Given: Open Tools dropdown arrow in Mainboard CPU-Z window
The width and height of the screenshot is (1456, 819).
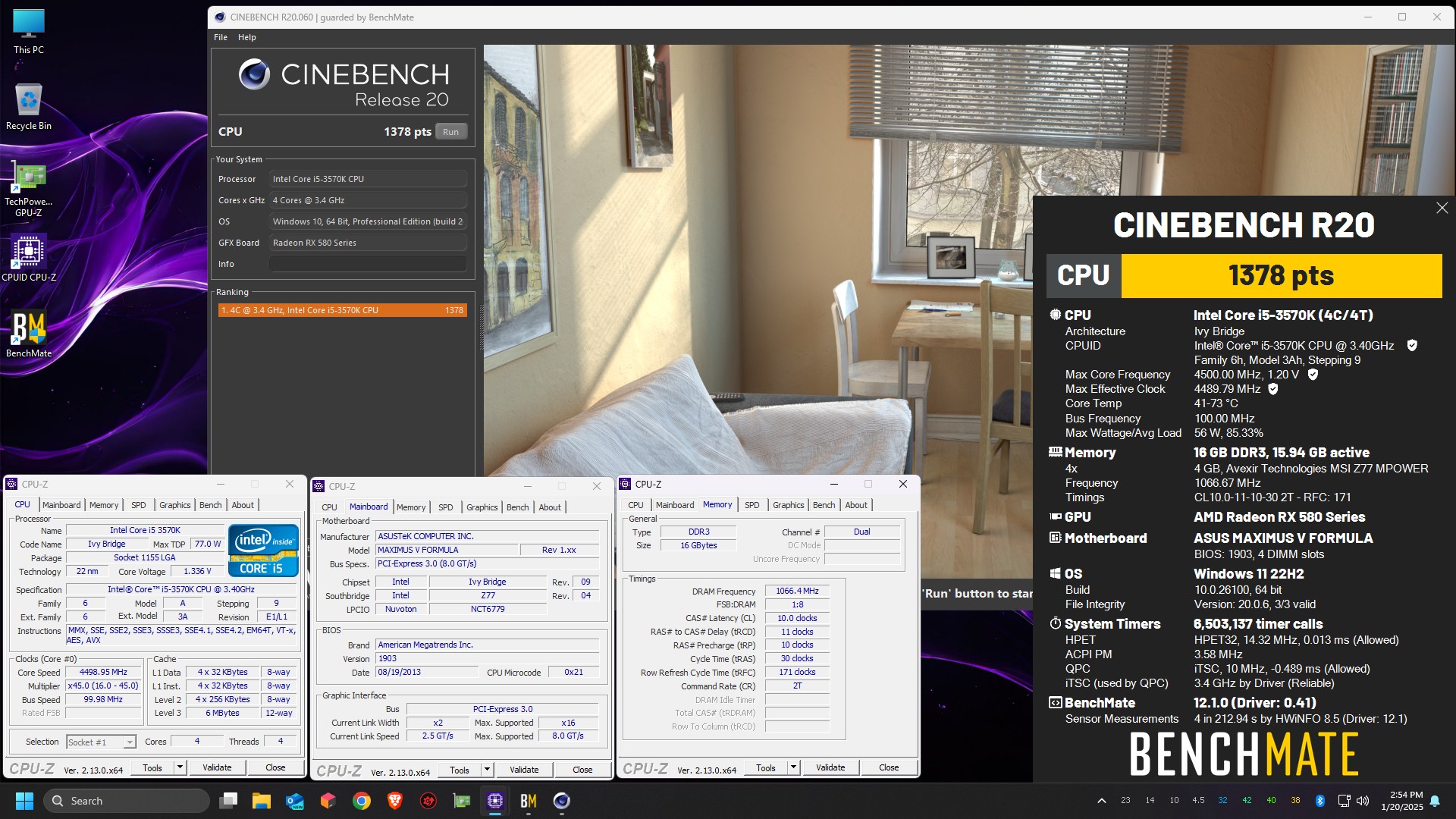Looking at the screenshot, I should [x=487, y=770].
